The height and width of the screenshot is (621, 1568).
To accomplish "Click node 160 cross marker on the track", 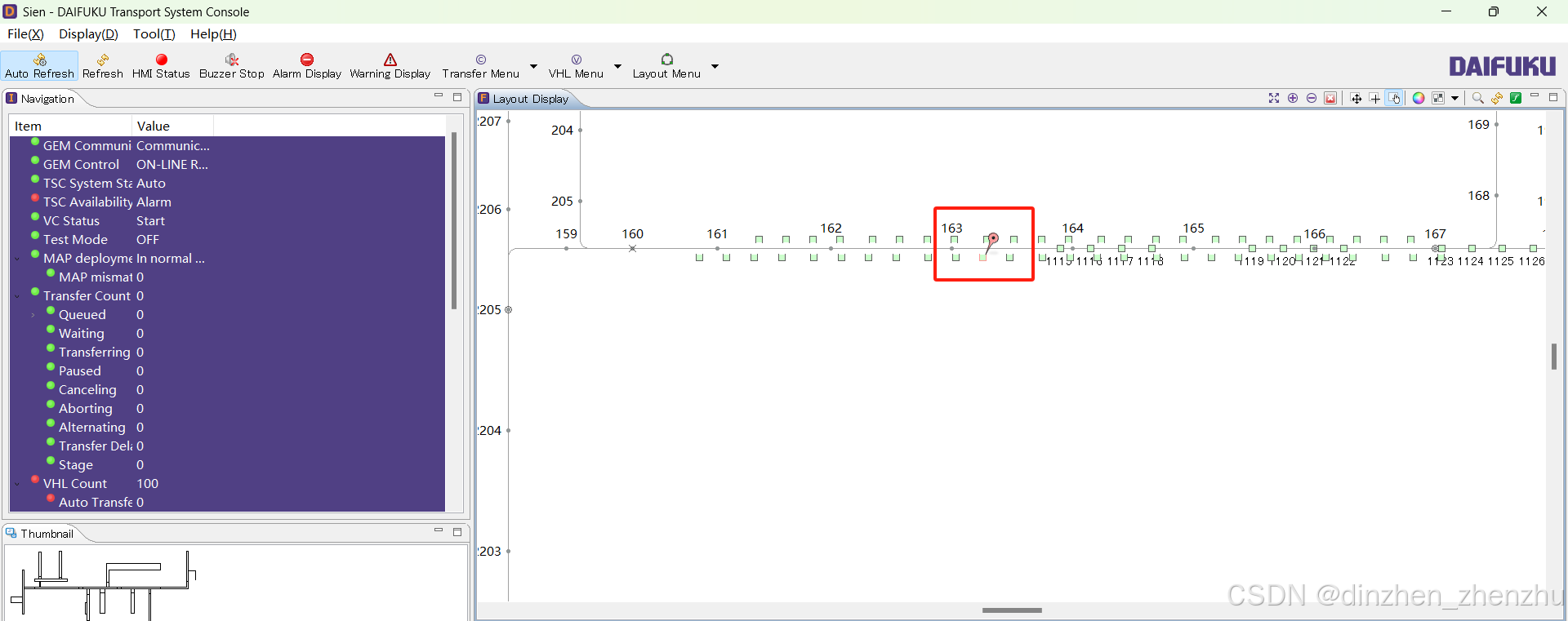I will [632, 249].
